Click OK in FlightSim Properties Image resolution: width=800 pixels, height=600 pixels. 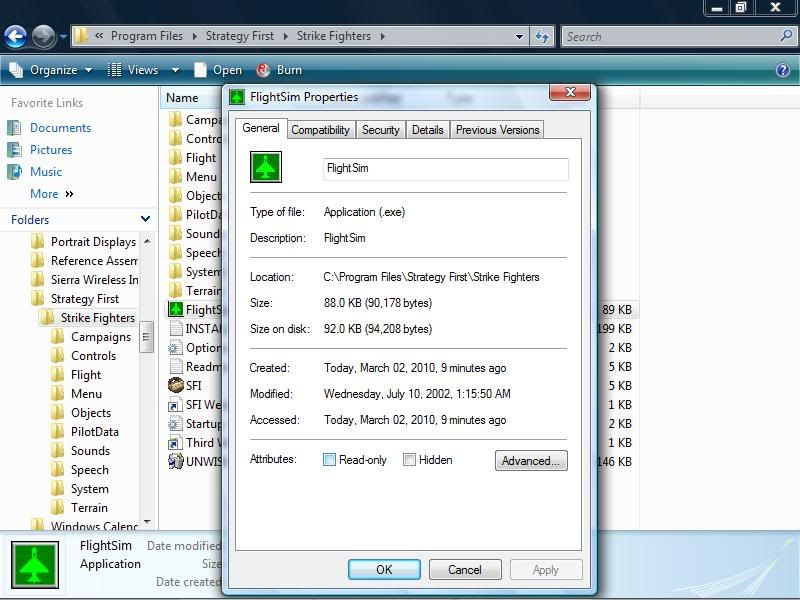pyautogui.click(x=384, y=569)
